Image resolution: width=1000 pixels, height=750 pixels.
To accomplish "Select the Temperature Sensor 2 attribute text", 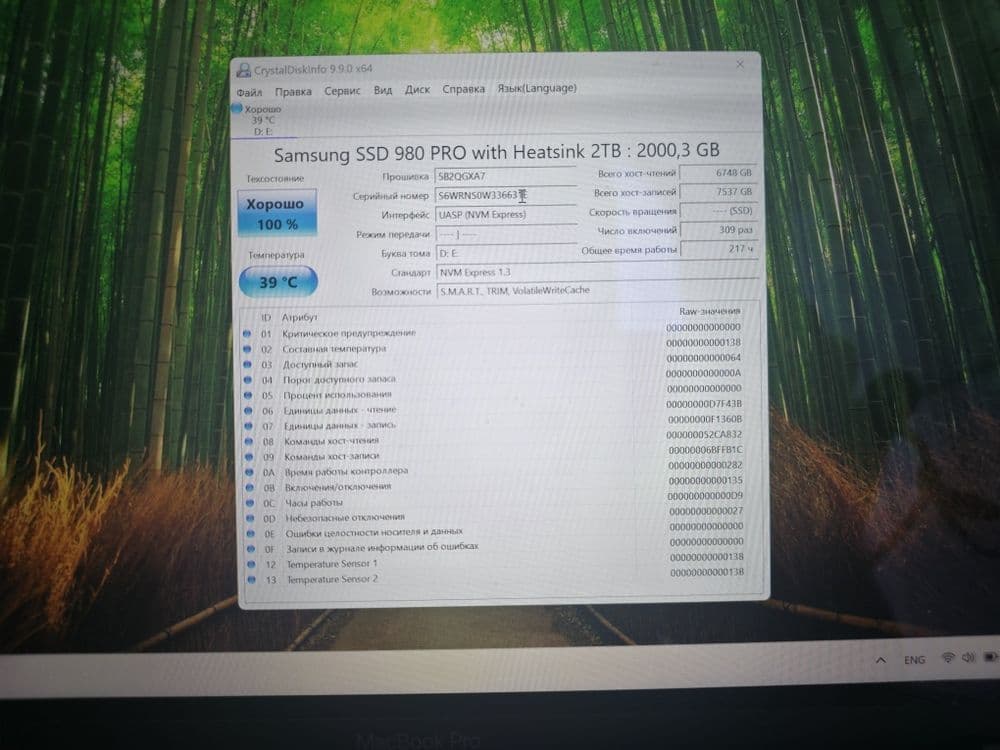I will (x=332, y=579).
